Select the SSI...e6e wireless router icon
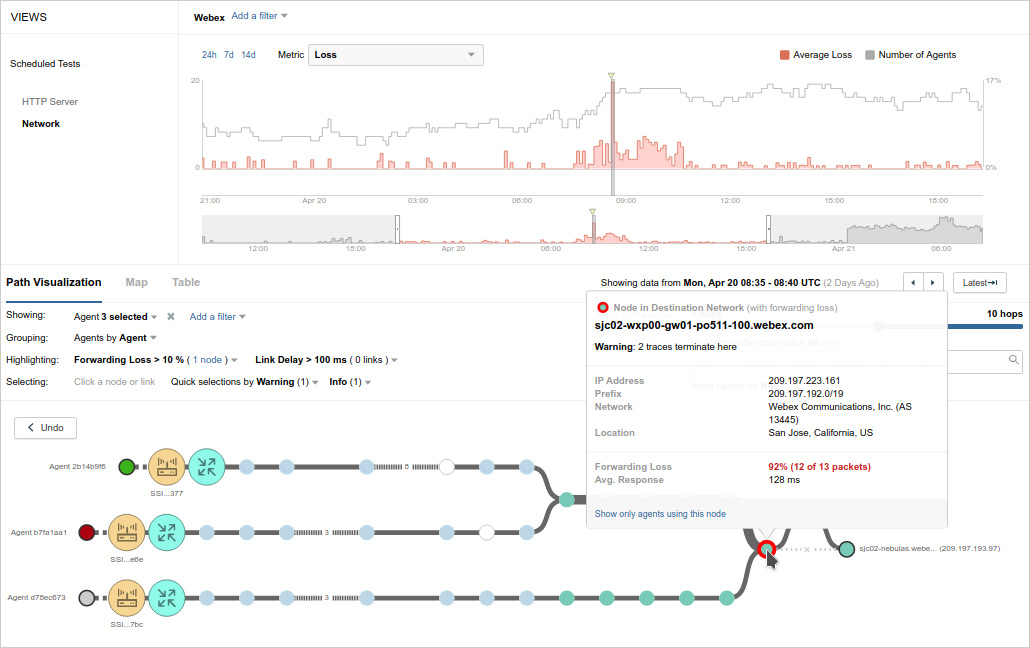Screen dimensions: 1030x648 126,532
